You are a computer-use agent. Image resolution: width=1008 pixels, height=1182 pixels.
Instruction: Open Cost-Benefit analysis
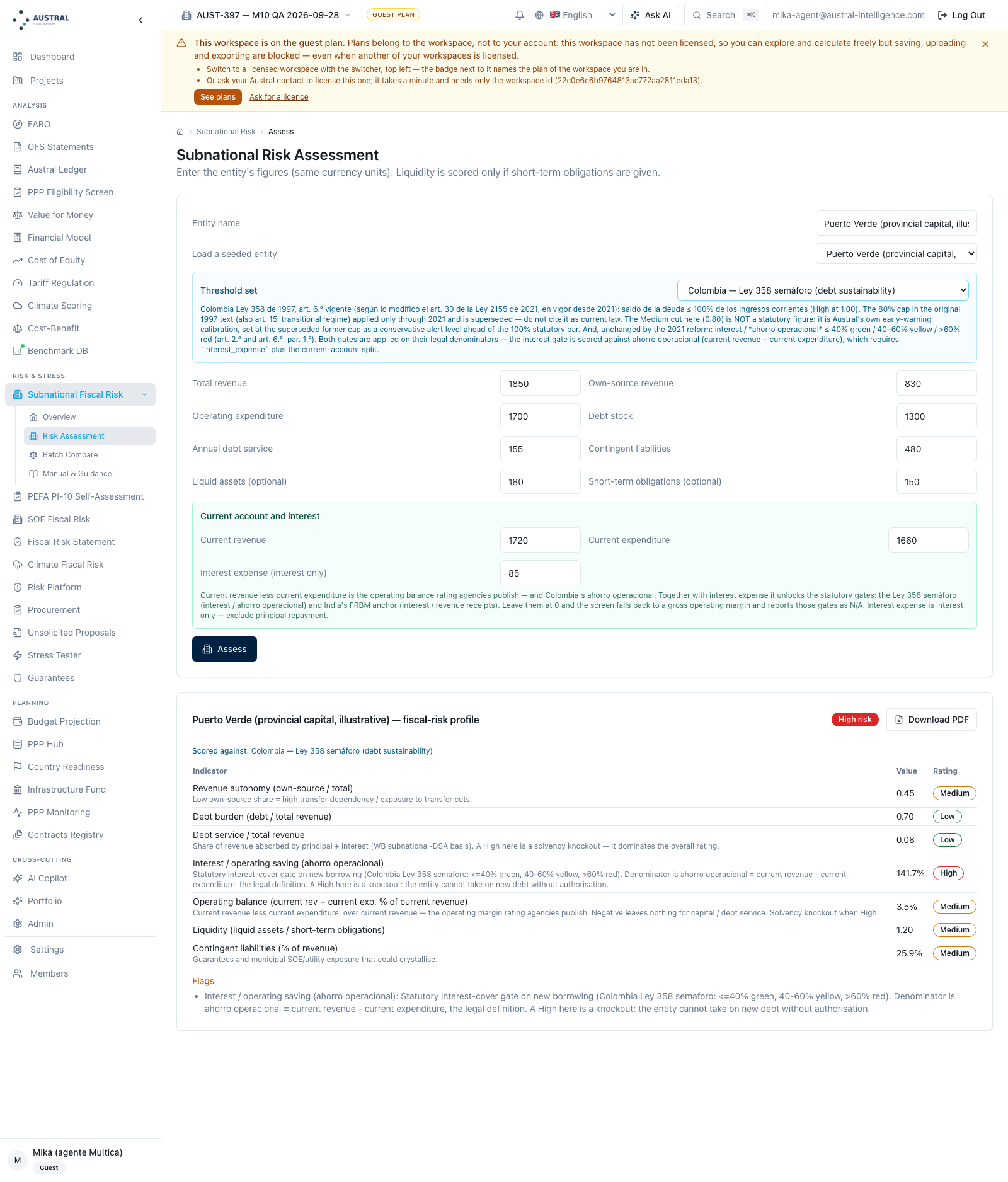[x=81, y=328]
